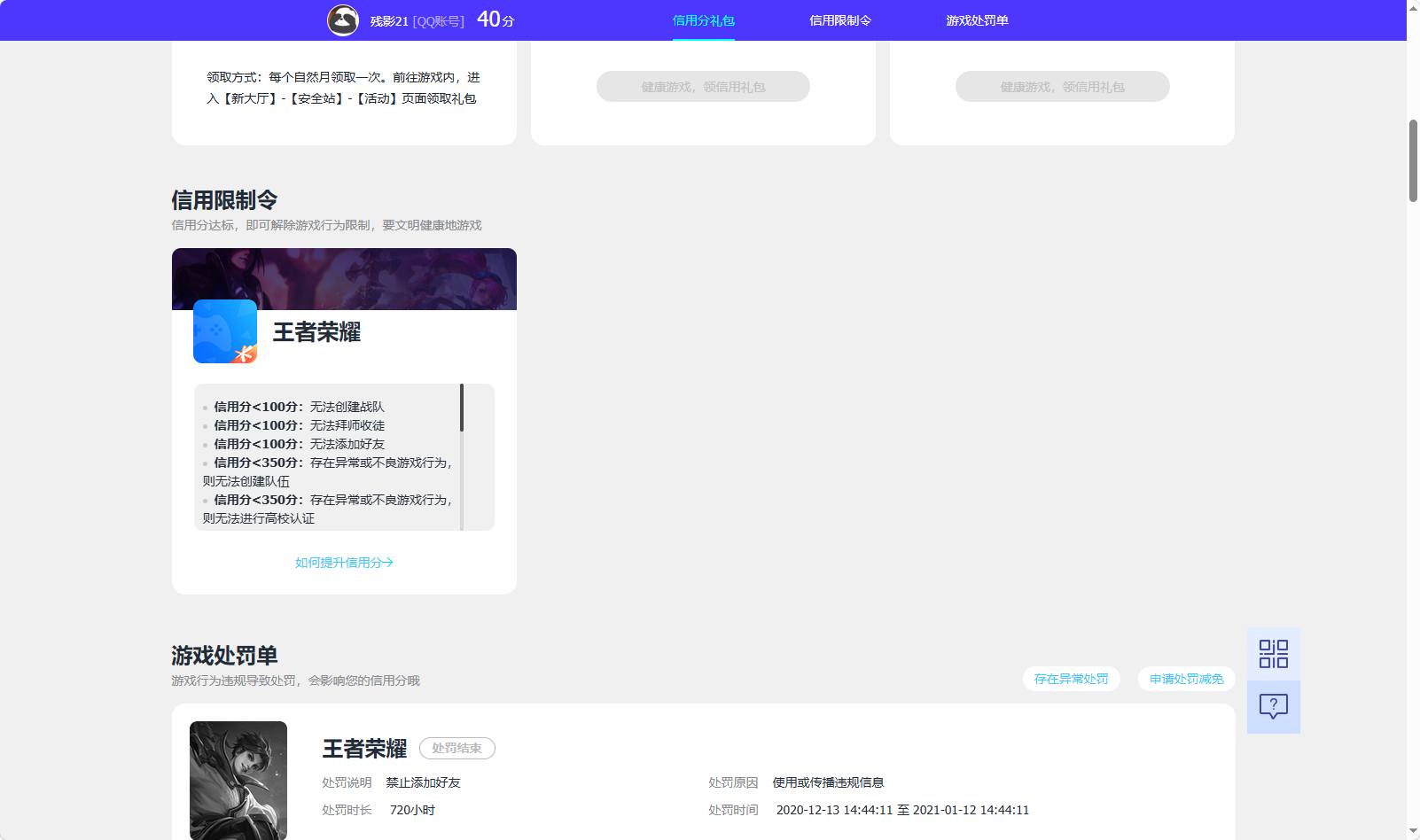The image size is (1420, 840).
Task: Click the 信用分达标 section subtitle
Action: 326,225
